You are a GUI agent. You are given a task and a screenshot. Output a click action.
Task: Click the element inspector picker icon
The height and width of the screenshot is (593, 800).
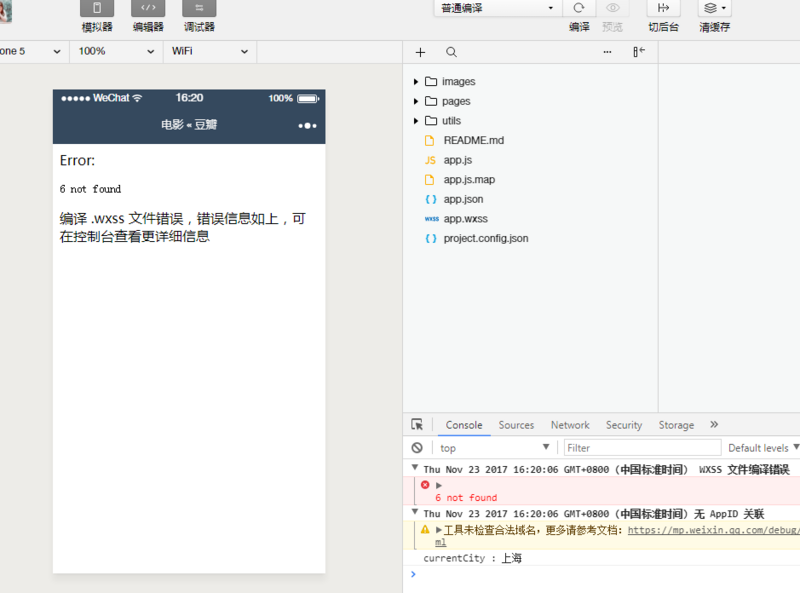tap(417, 425)
